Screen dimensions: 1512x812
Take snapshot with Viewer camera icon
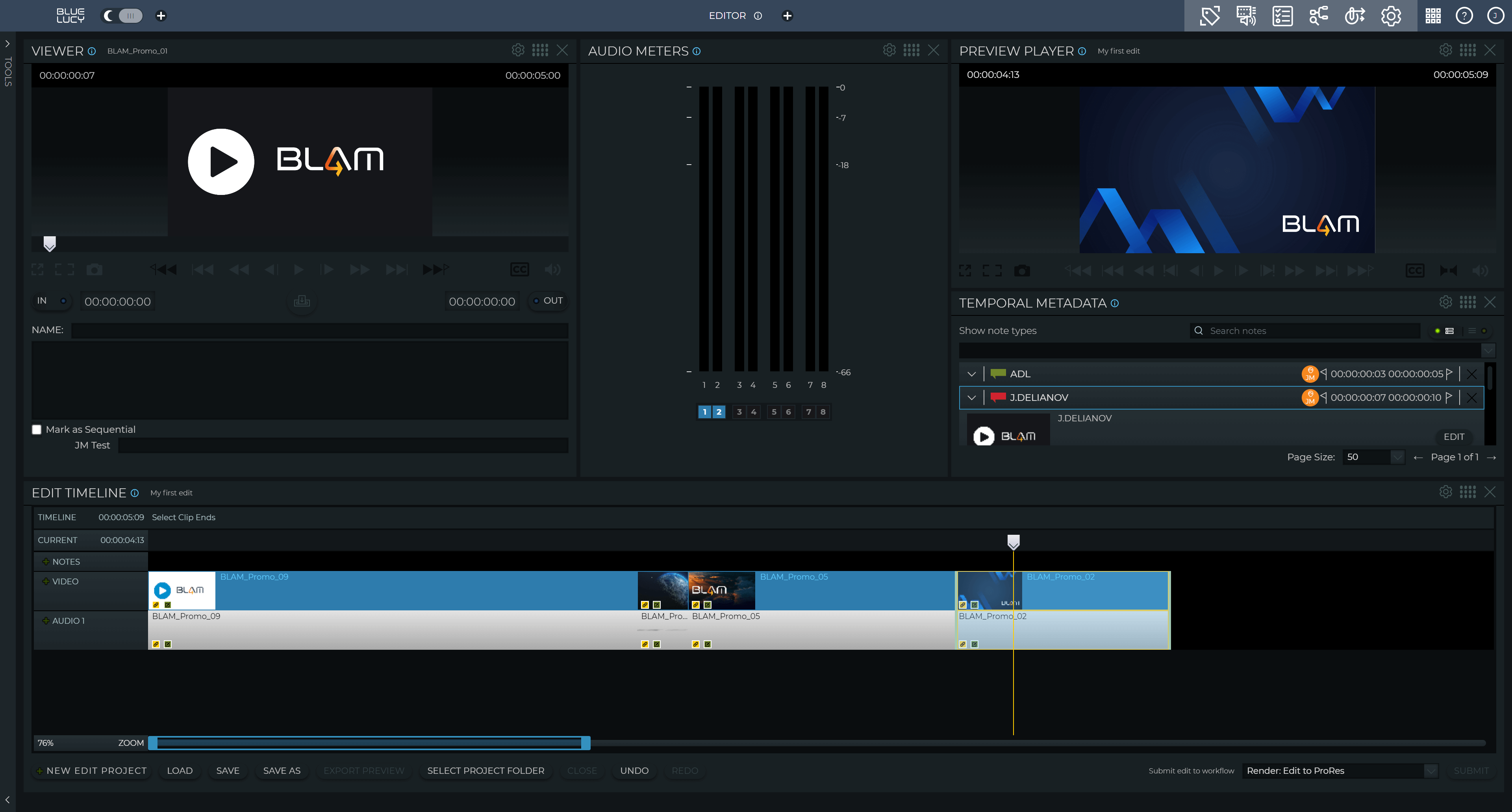point(94,269)
